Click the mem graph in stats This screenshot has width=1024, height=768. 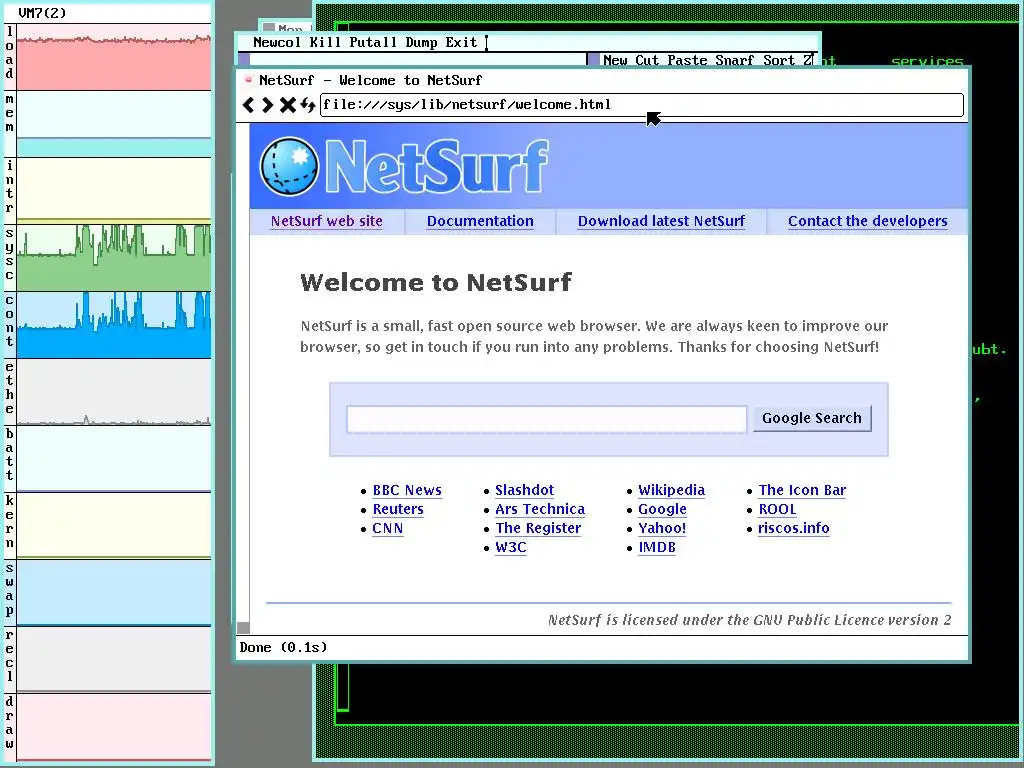tap(114, 123)
